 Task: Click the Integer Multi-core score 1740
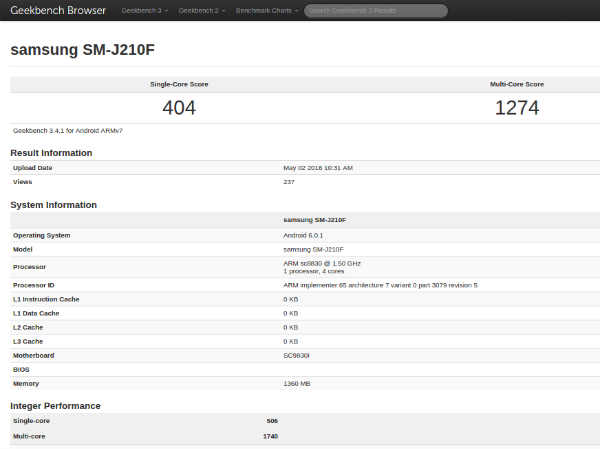[x=270, y=436]
